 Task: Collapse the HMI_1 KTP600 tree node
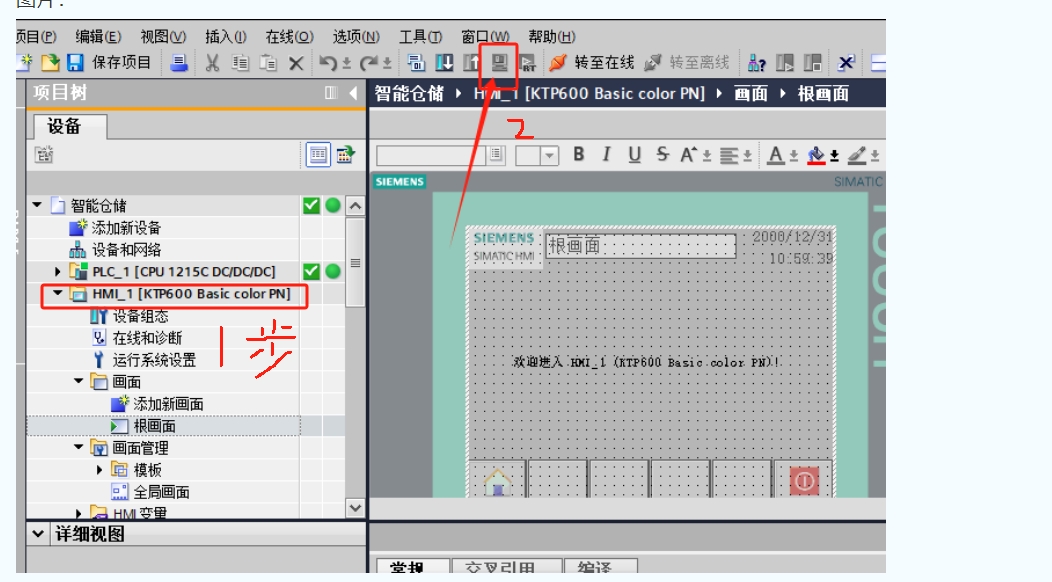click(x=58, y=294)
